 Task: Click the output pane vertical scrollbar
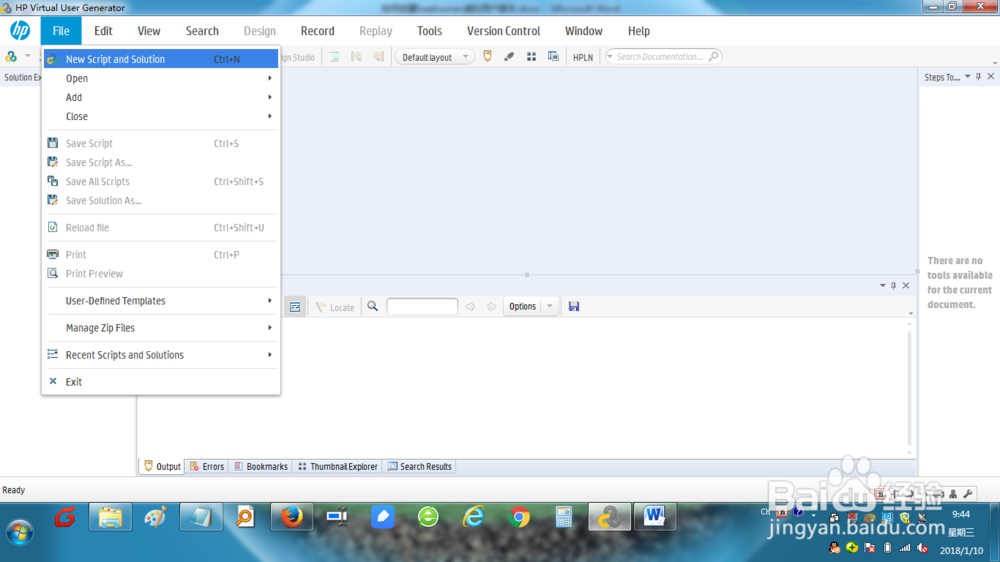[909, 387]
